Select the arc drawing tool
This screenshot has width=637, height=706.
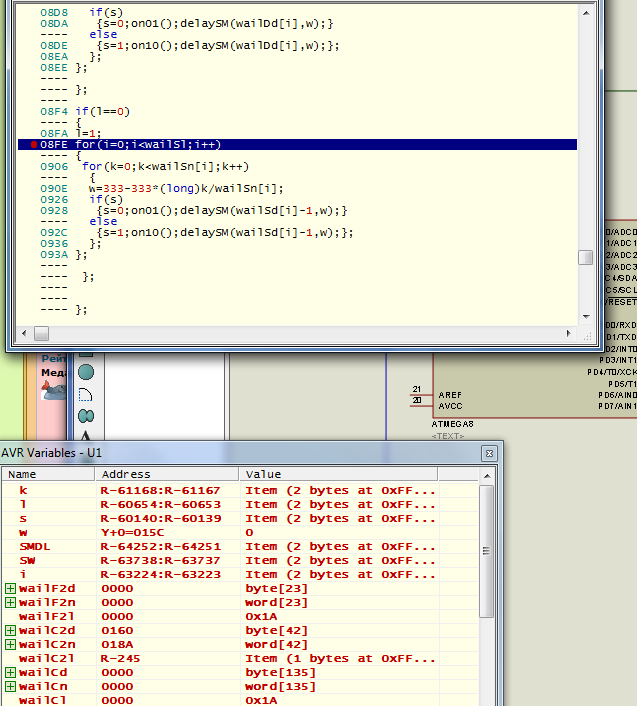tap(86, 394)
